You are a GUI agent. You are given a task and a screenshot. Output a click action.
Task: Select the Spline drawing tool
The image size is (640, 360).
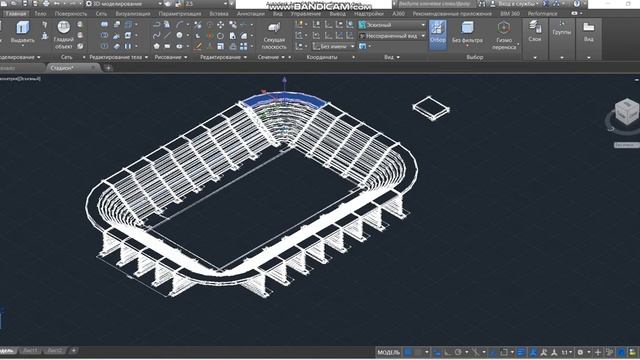point(157,35)
